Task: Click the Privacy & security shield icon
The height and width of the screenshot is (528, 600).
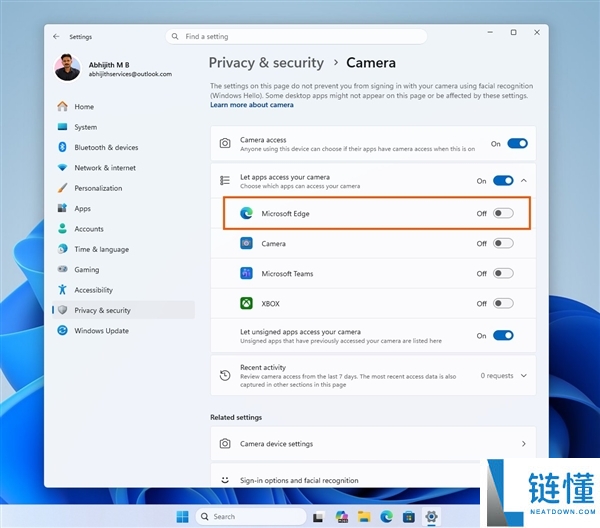Action: tap(63, 310)
